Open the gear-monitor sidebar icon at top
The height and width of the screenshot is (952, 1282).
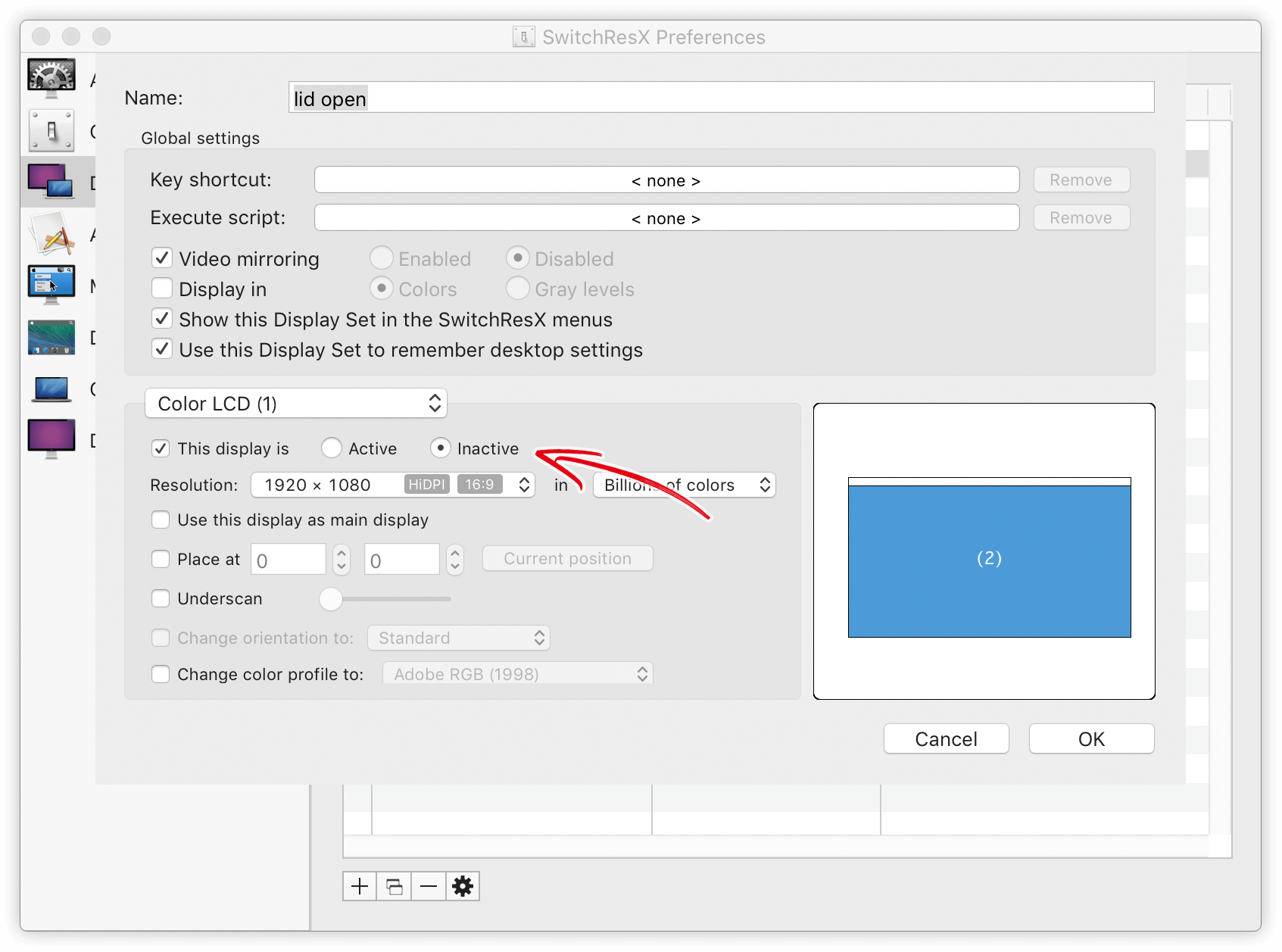coord(51,77)
